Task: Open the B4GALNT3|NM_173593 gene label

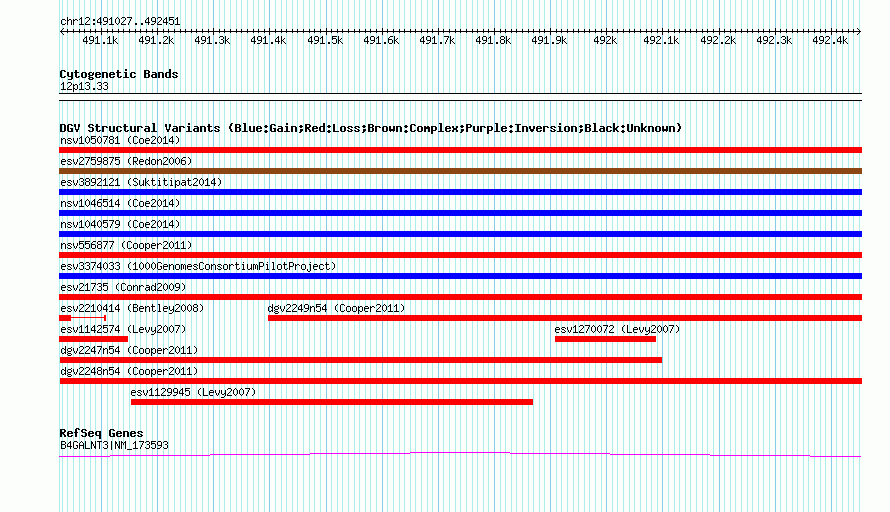Action: click(x=114, y=446)
